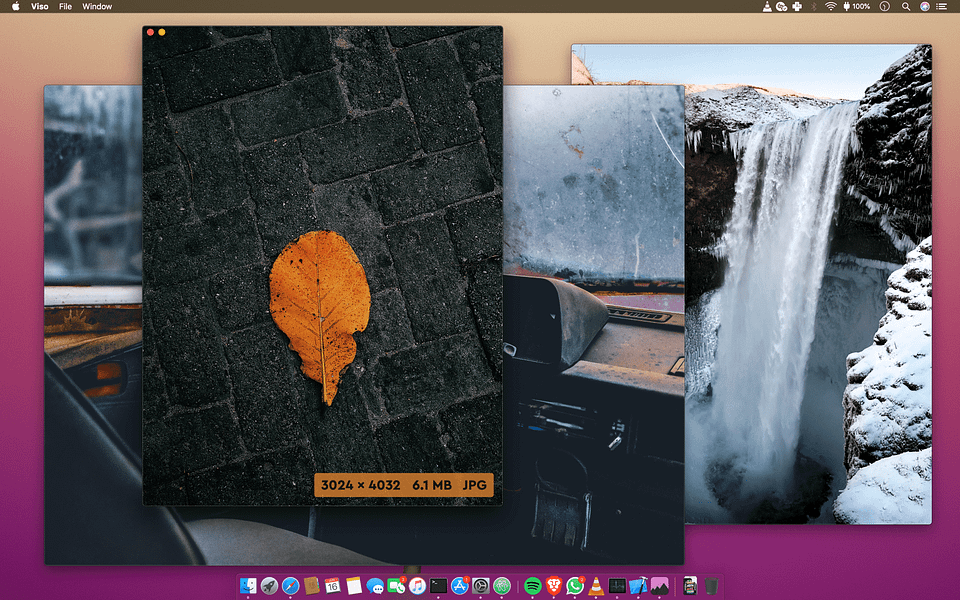Image resolution: width=960 pixels, height=600 pixels.
Task: Open Notification Center list icon
Action: click(x=942, y=6)
